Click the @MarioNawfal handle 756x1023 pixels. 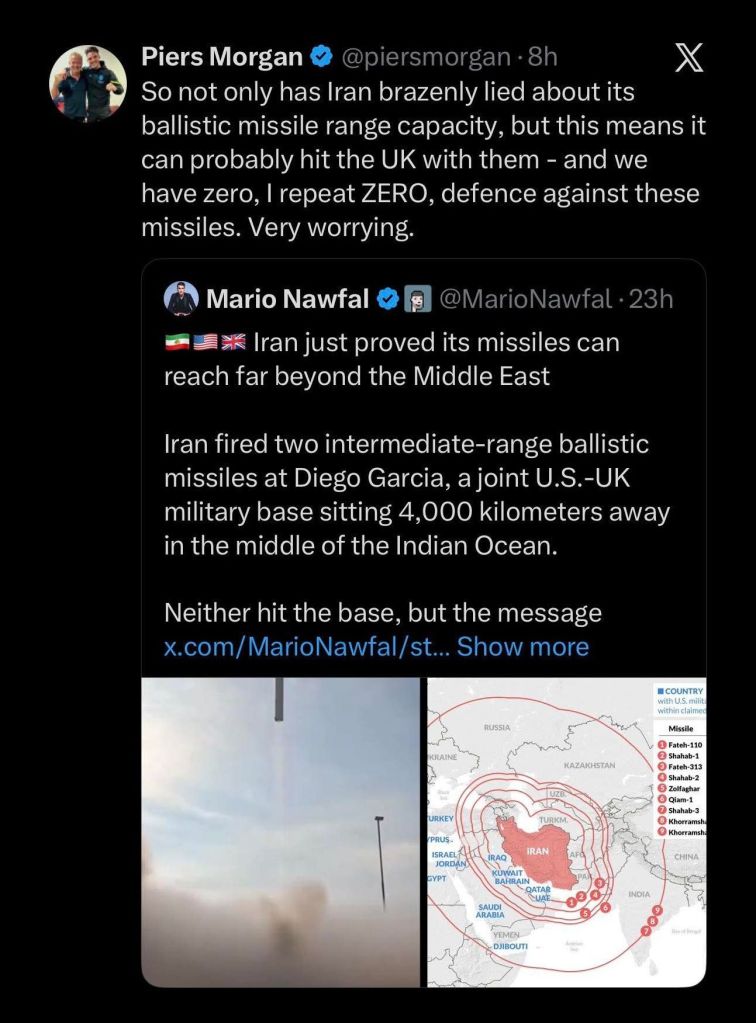coord(522,298)
